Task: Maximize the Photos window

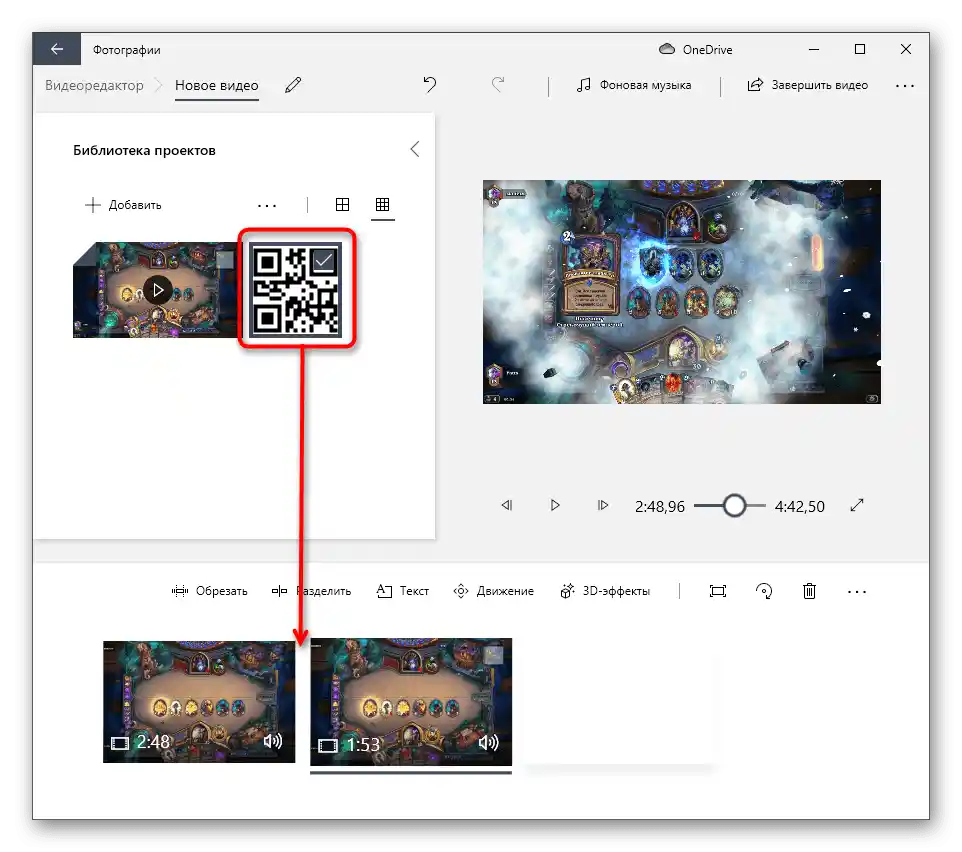Action: [860, 49]
